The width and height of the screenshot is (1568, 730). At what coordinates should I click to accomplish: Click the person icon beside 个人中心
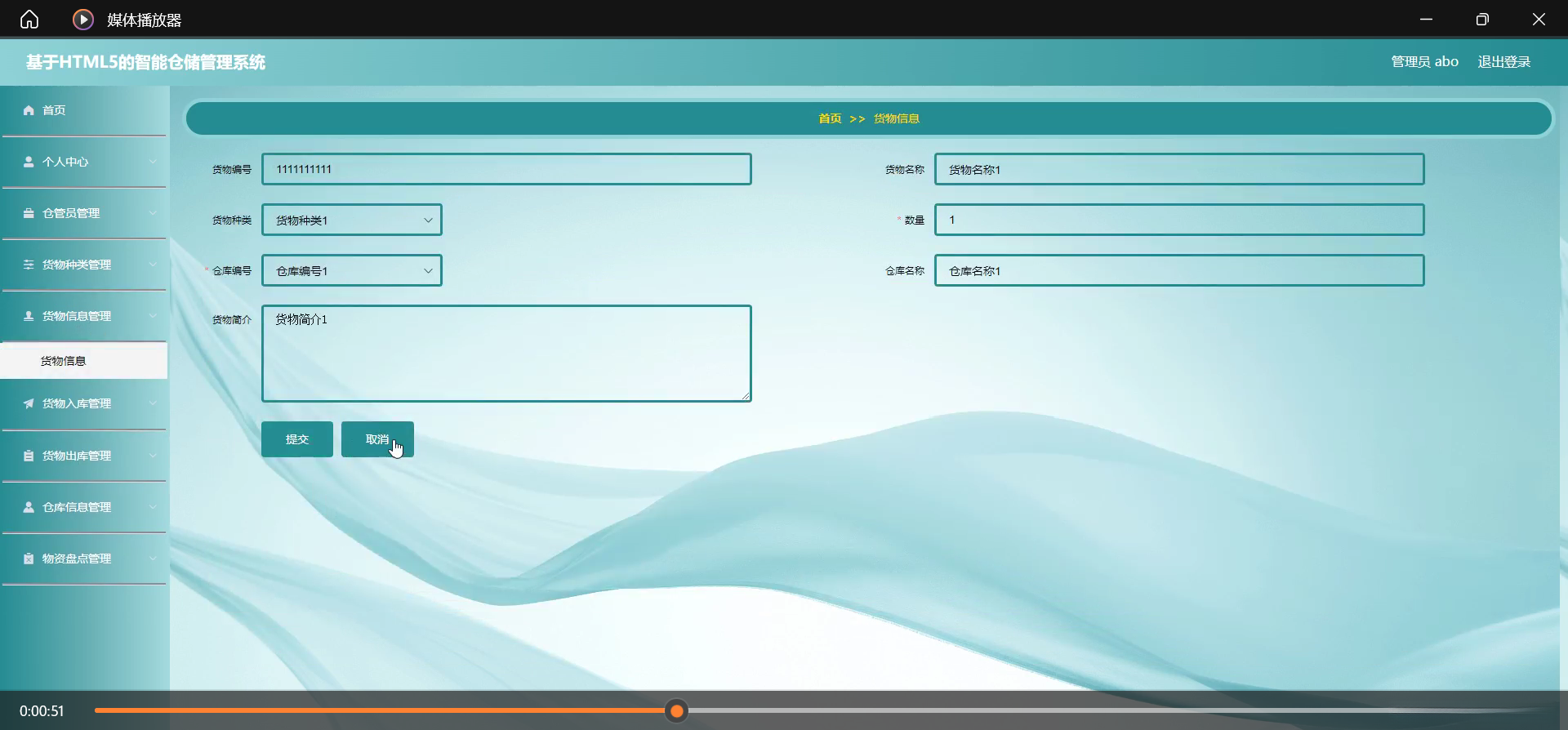29,162
